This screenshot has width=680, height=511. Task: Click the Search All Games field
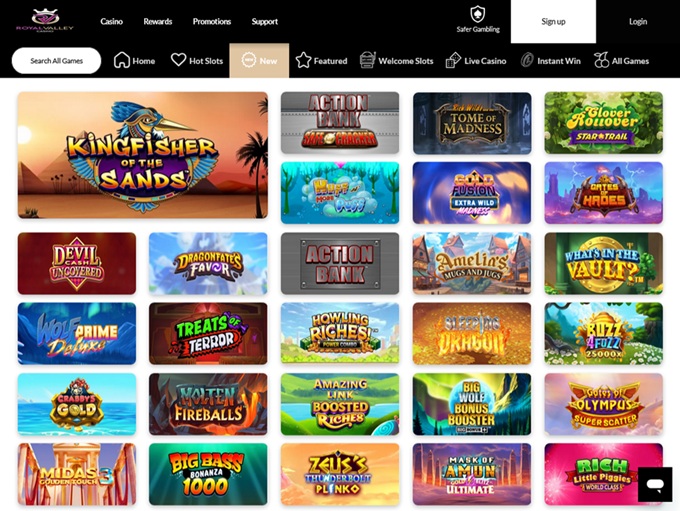(x=56, y=61)
